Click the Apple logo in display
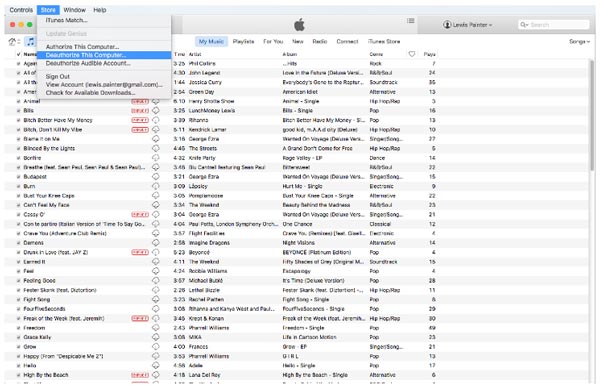Viewport: 600px width, 391px height. (299, 25)
